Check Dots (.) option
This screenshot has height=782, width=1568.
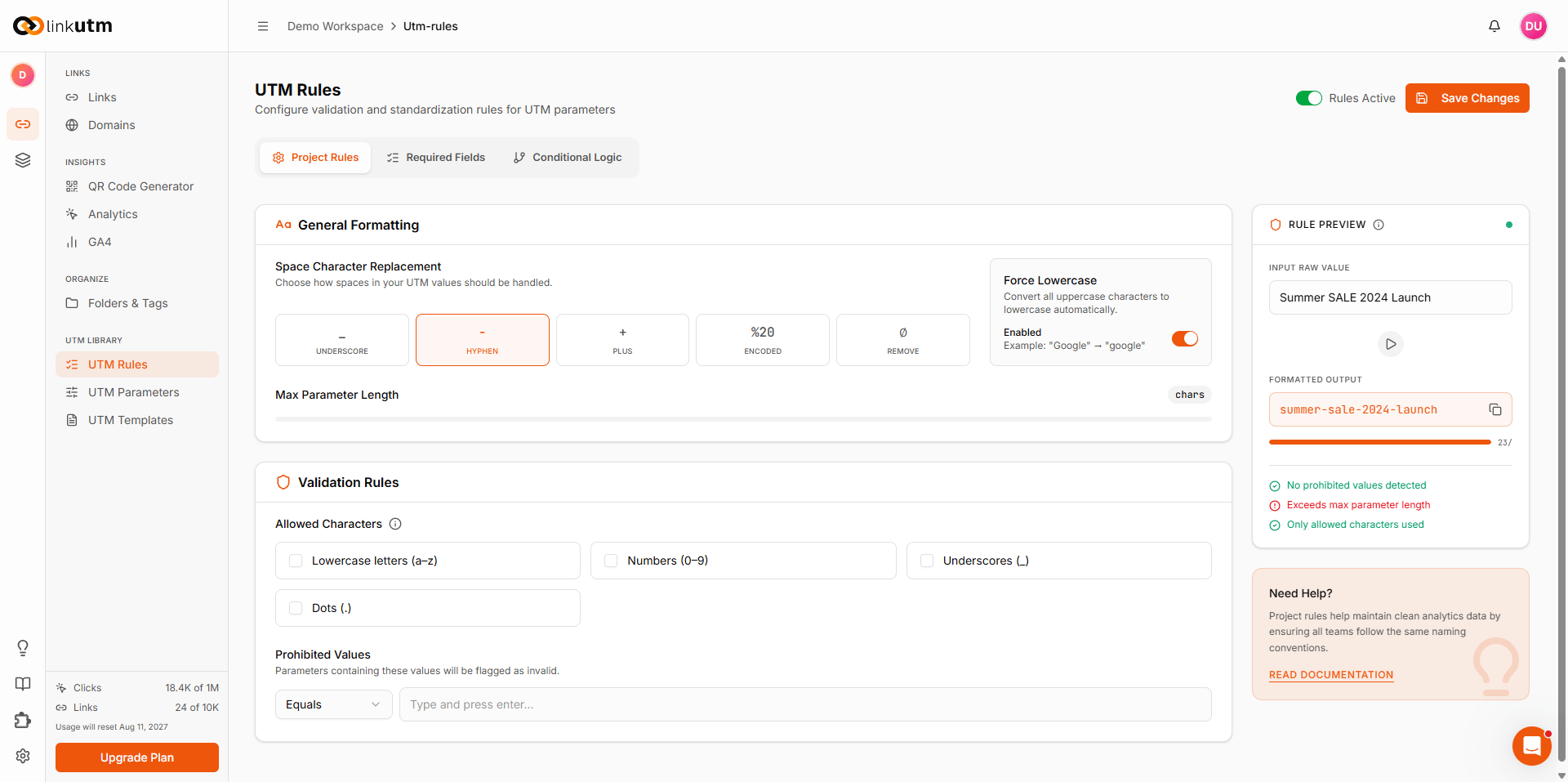296,608
